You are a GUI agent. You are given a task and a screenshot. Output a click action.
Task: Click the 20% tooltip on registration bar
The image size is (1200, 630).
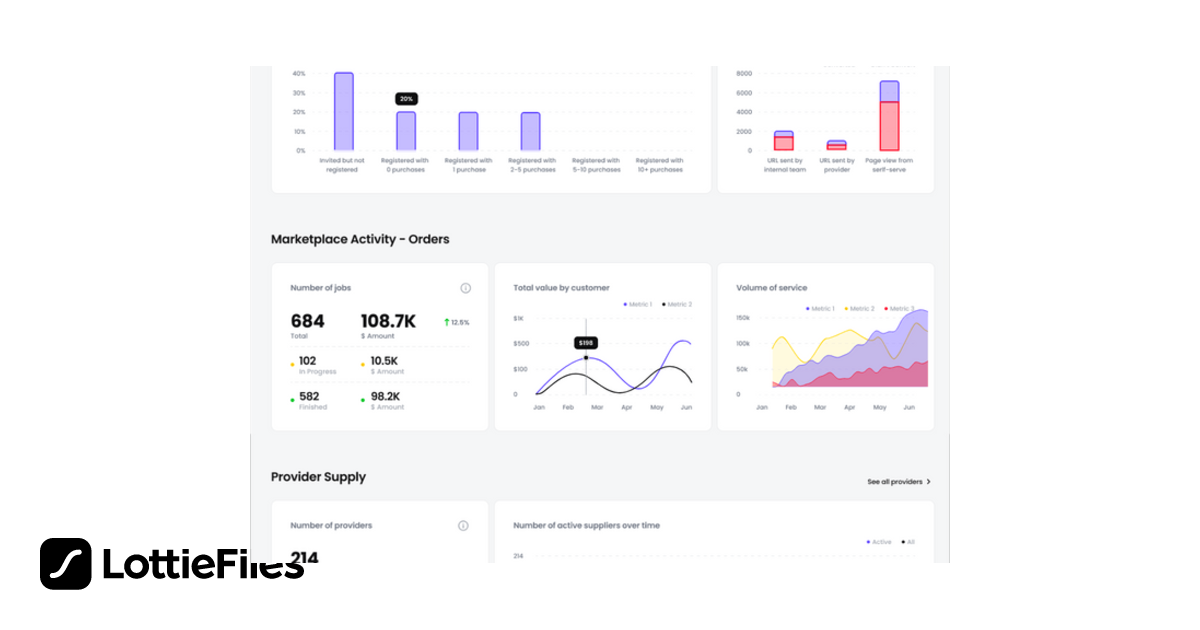click(x=406, y=99)
